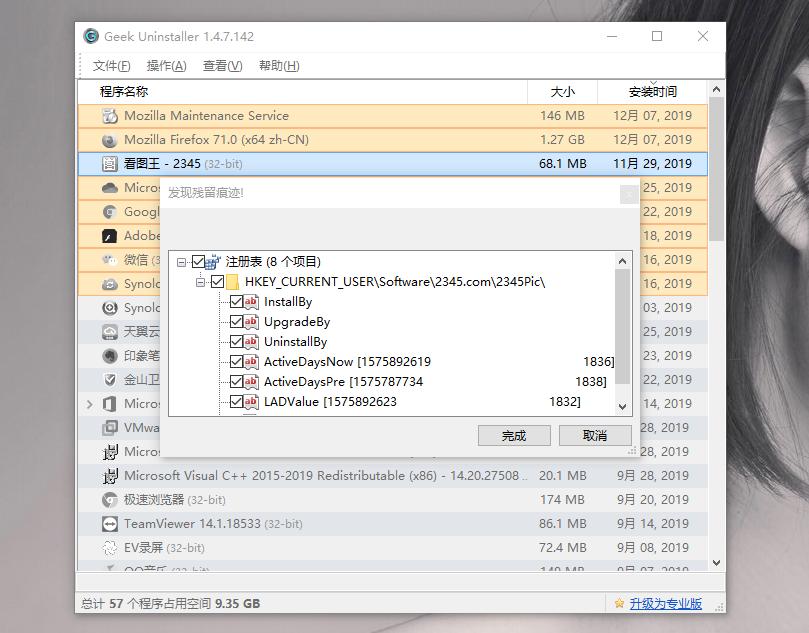Click the ab value icon next to InstallBy
The width and height of the screenshot is (809, 633).
(251, 302)
